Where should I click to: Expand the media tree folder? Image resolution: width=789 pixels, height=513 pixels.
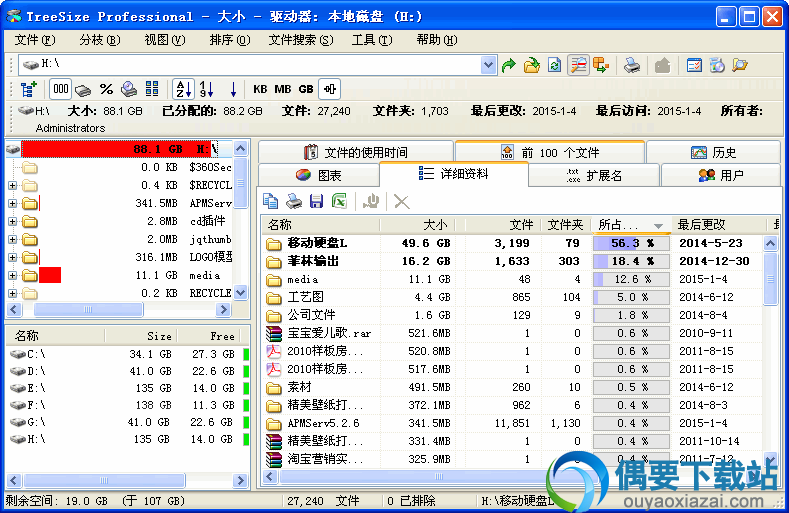pos(13,276)
